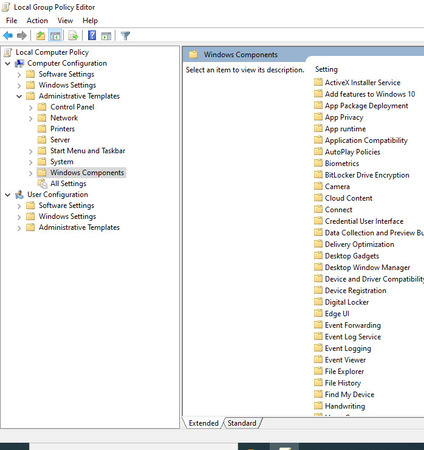Screen dimensions: 424x450
Task: Click the Digital Locker folder icon
Action: [x=318, y=302]
